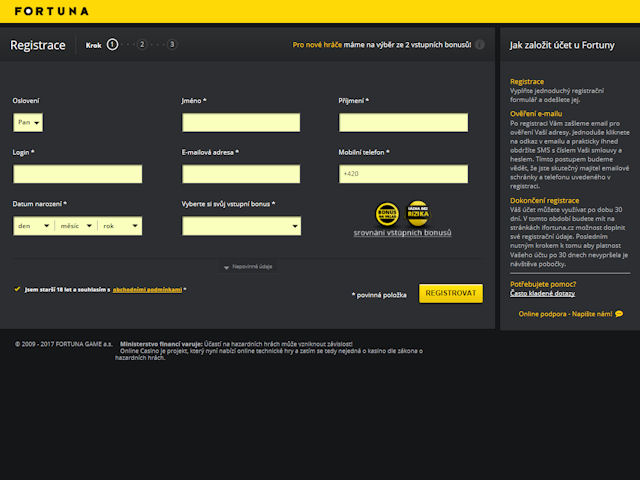Viewport: 640px width, 480px height.
Task: Open the měsíc dropdown
Action: tap(76, 226)
